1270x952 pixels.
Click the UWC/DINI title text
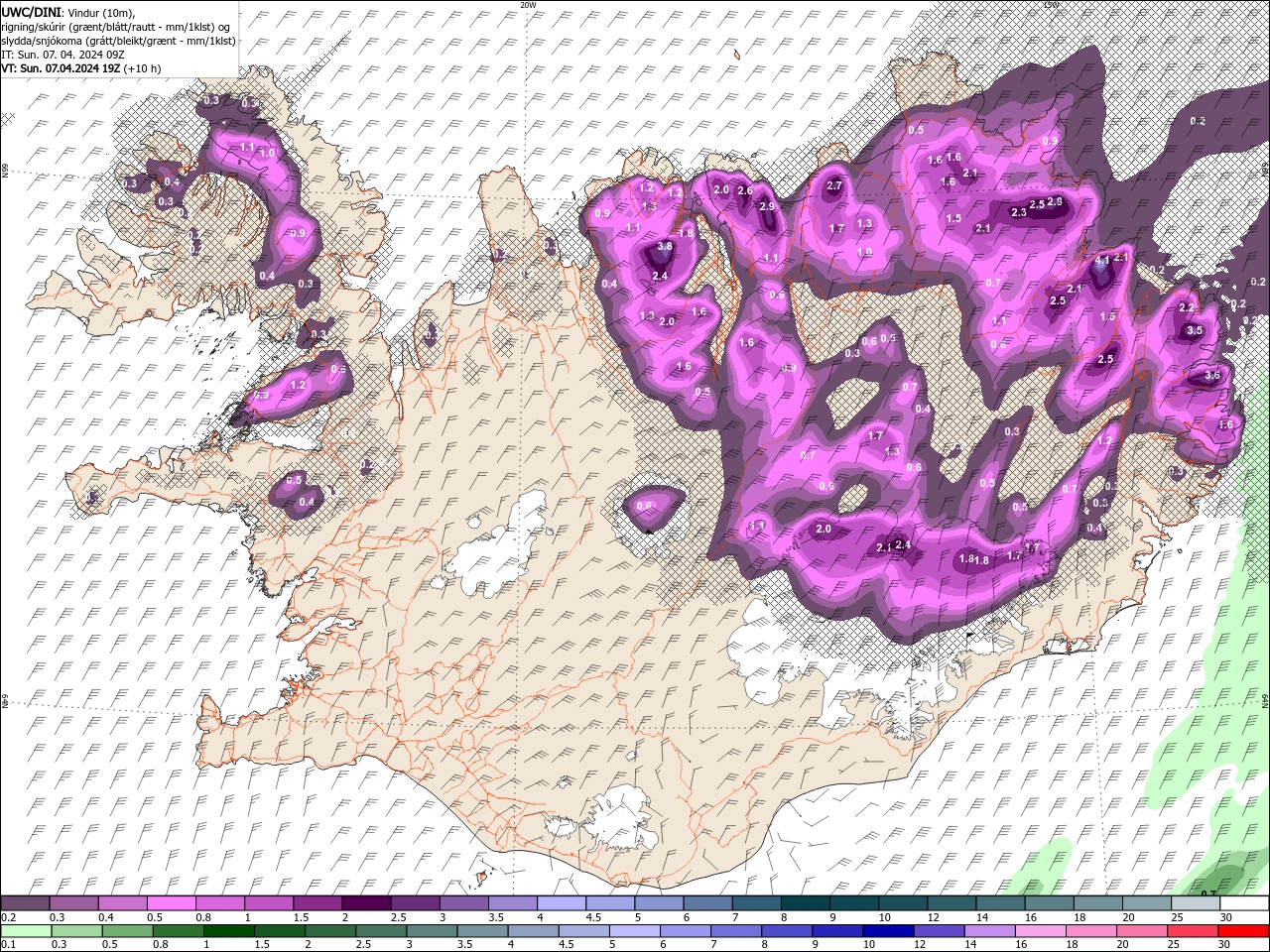tap(30, 11)
